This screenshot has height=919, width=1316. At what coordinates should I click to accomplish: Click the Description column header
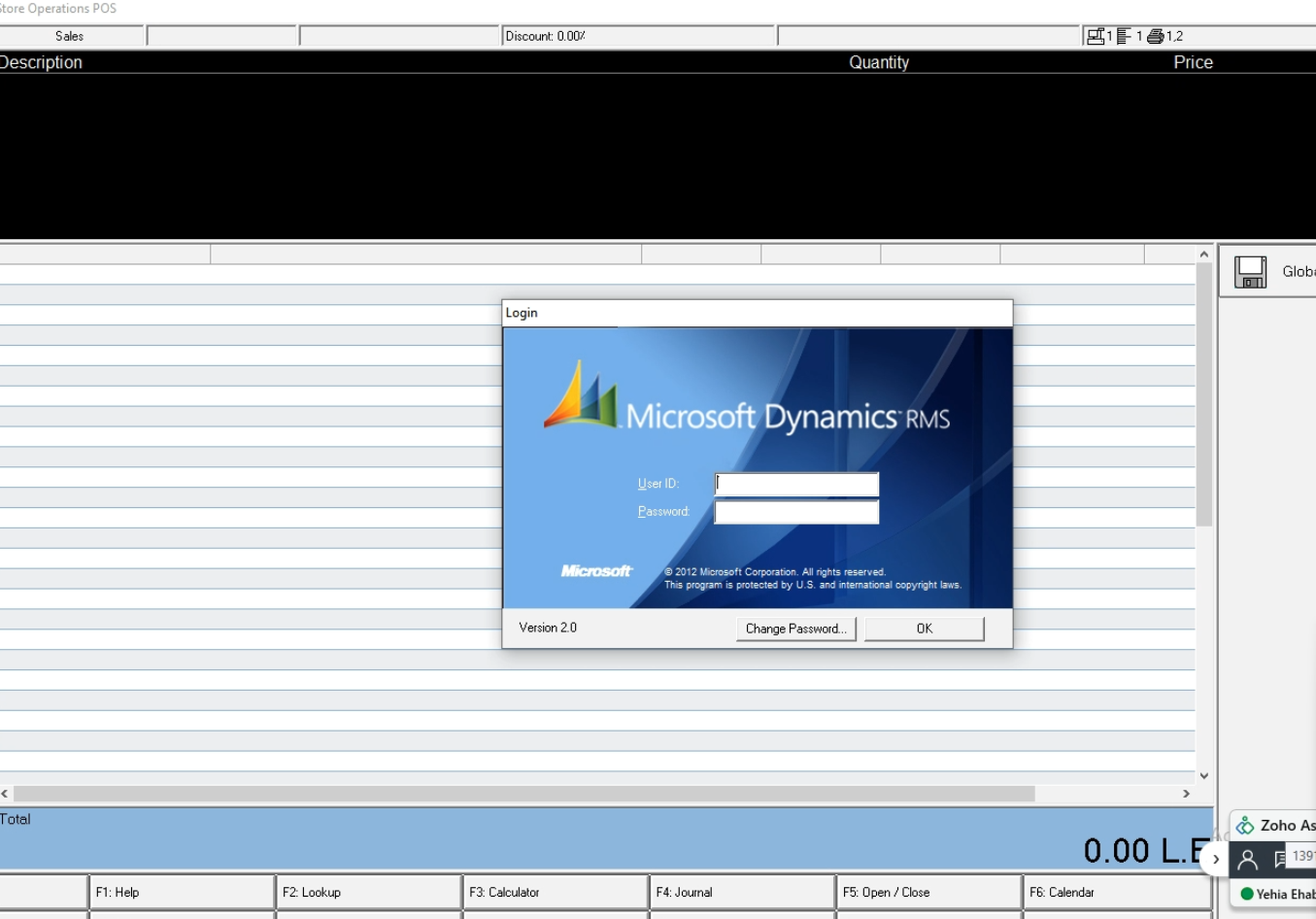41,62
